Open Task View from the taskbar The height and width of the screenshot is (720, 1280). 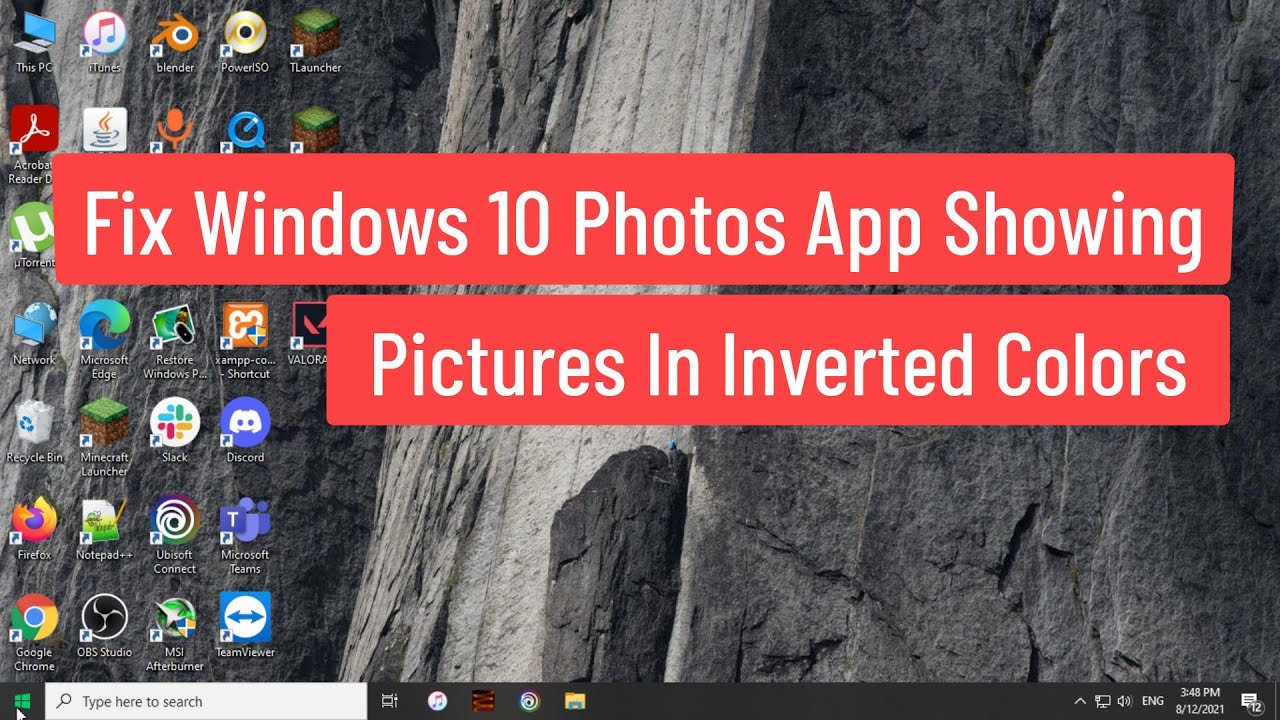coord(390,701)
